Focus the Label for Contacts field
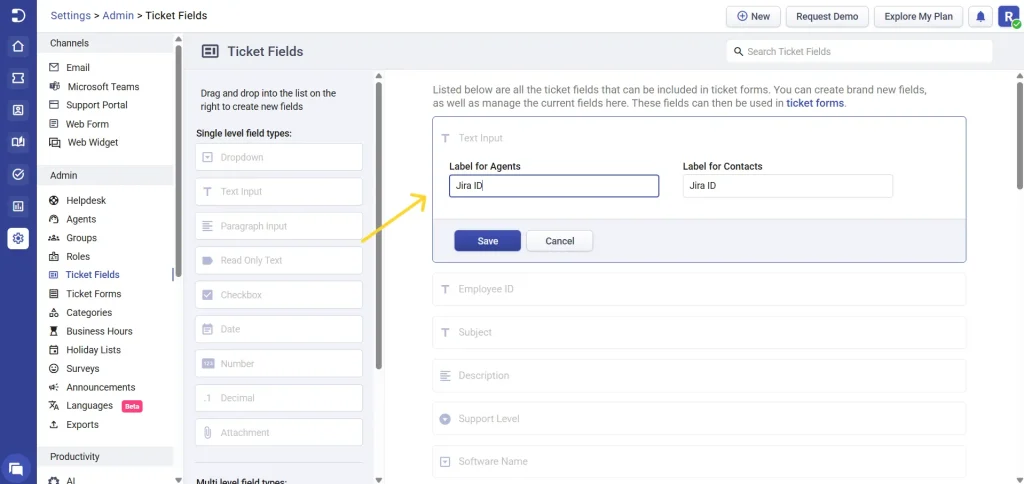The height and width of the screenshot is (484, 1024). 788,186
